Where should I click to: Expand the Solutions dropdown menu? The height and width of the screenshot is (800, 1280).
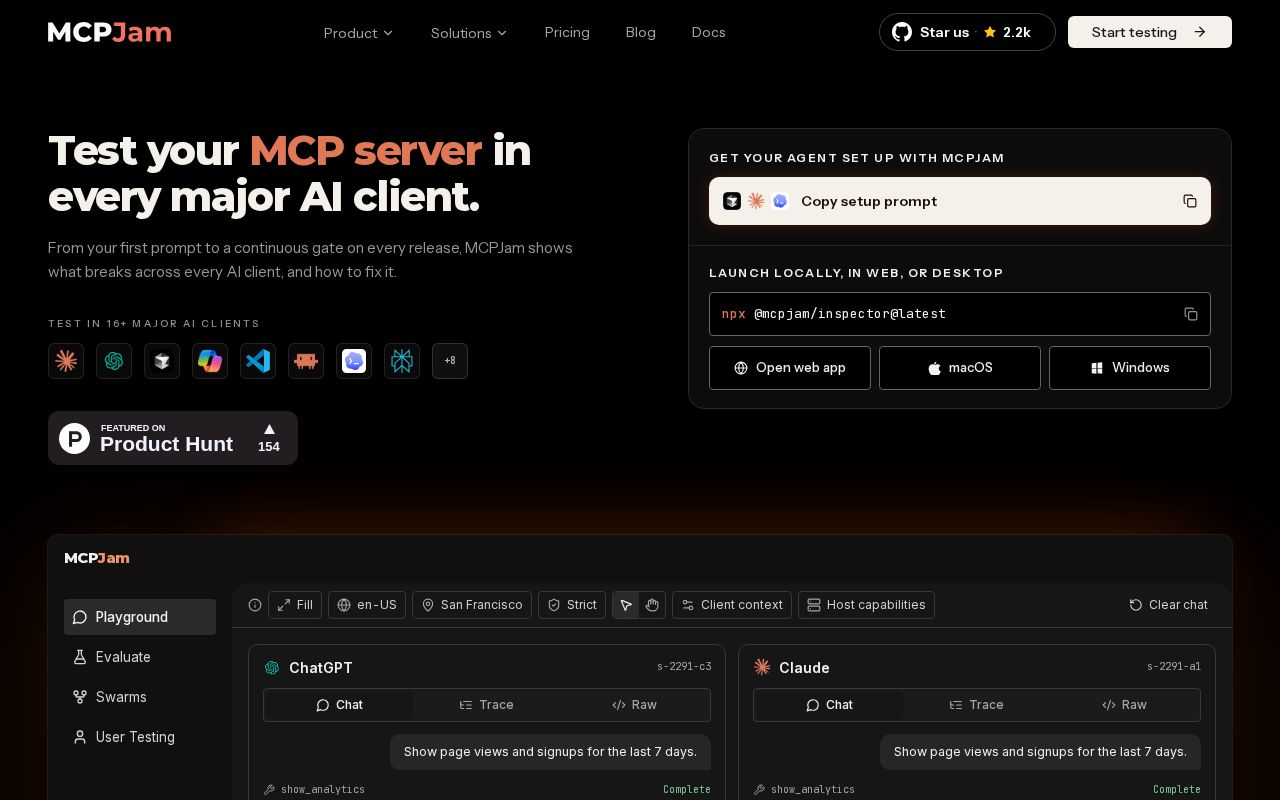tap(469, 33)
